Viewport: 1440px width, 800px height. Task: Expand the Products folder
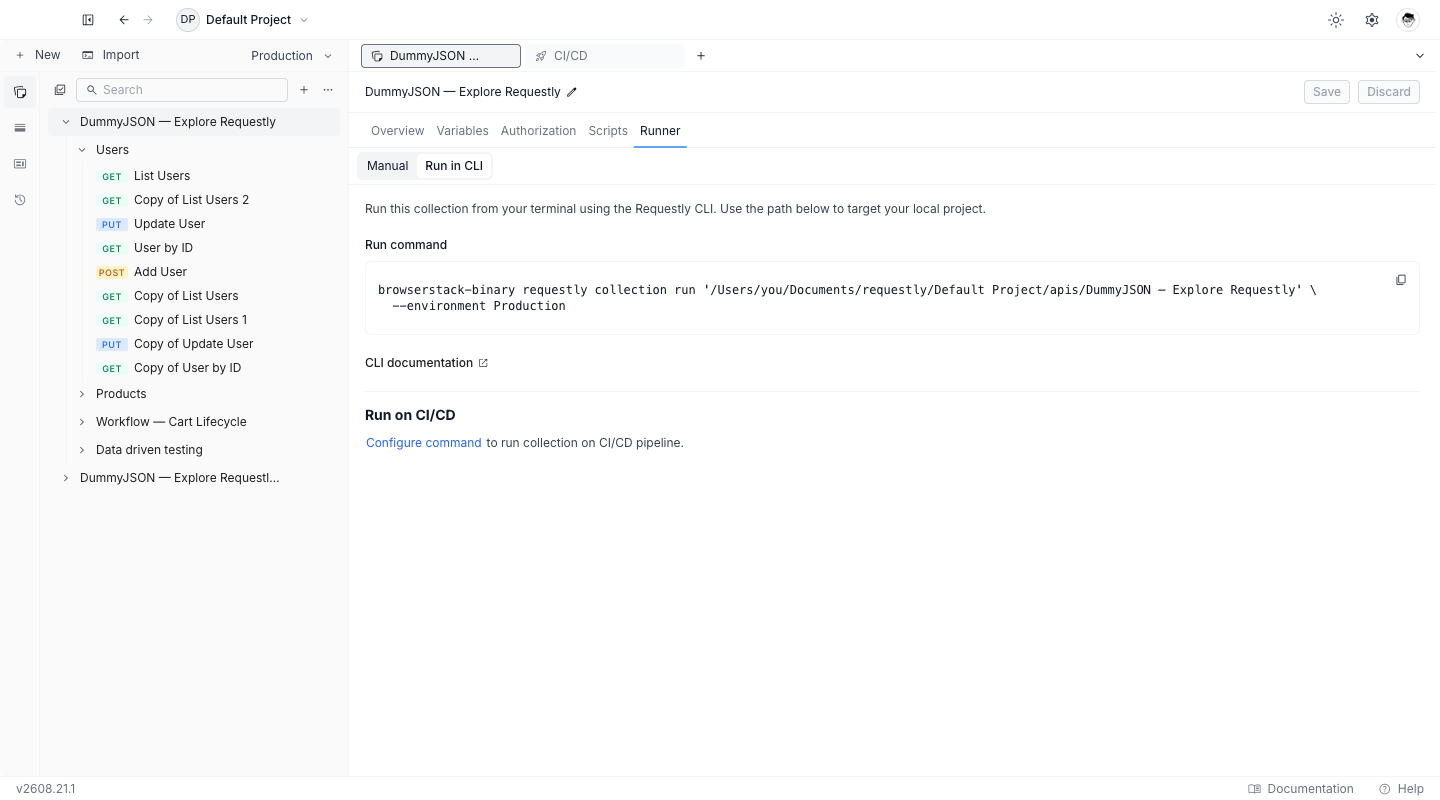[82, 394]
